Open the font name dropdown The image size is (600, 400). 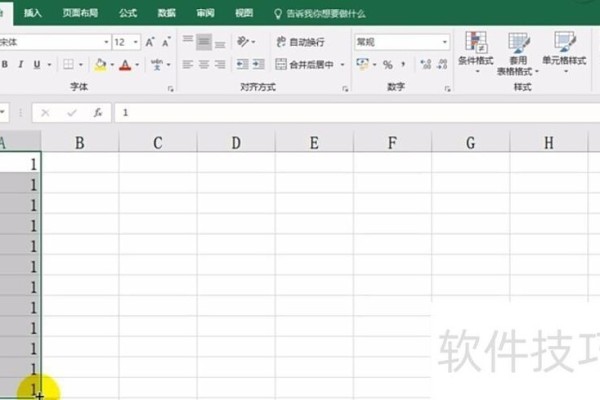[x=106, y=42]
